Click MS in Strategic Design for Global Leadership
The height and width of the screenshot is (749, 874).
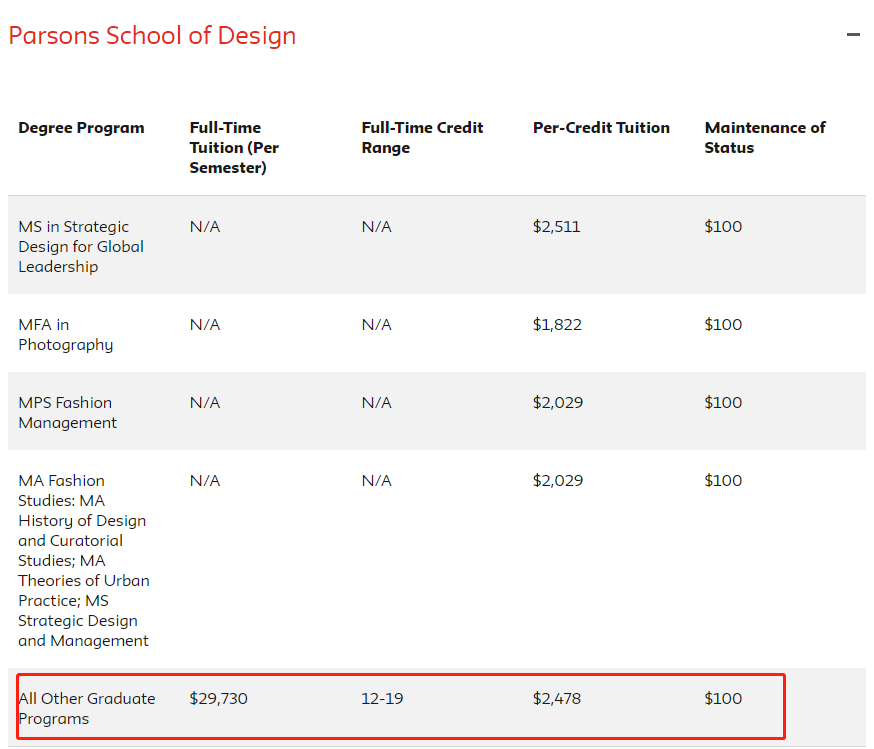pyautogui.click(x=81, y=246)
